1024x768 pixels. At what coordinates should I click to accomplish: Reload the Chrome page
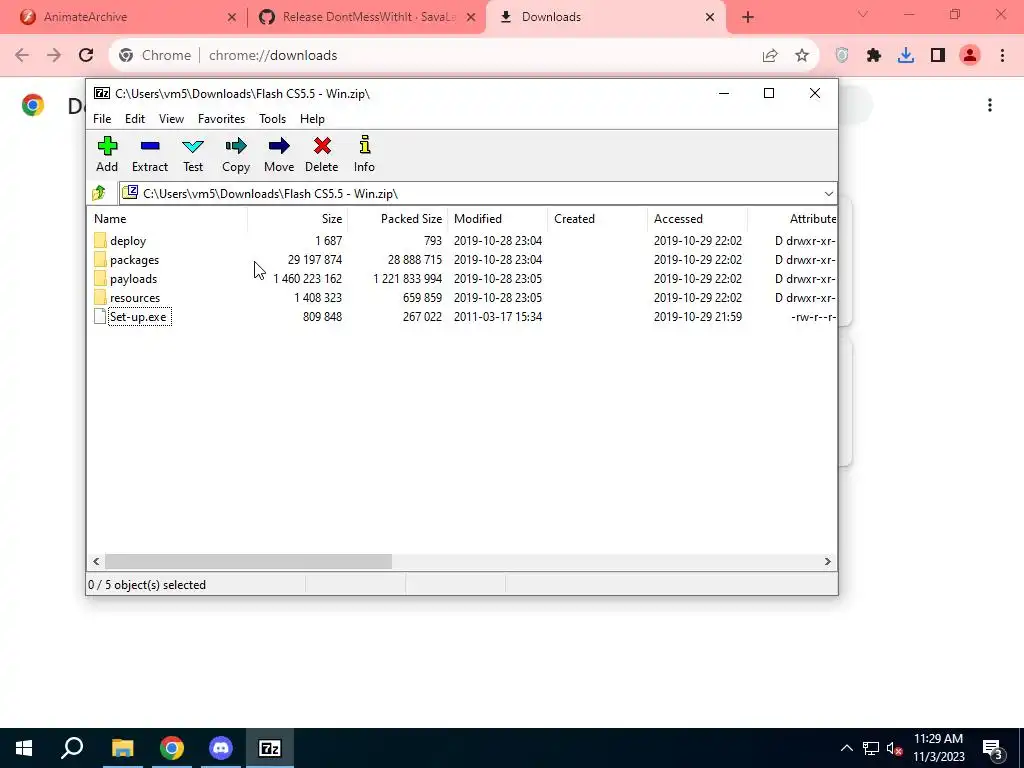click(x=86, y=56)
